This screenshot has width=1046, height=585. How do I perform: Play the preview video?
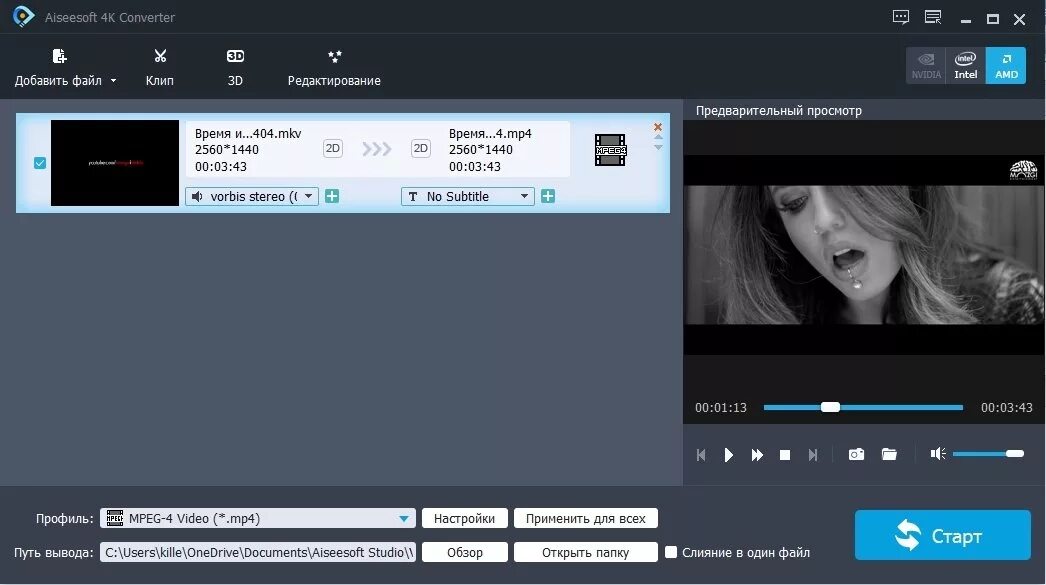(x=728, y=455)
